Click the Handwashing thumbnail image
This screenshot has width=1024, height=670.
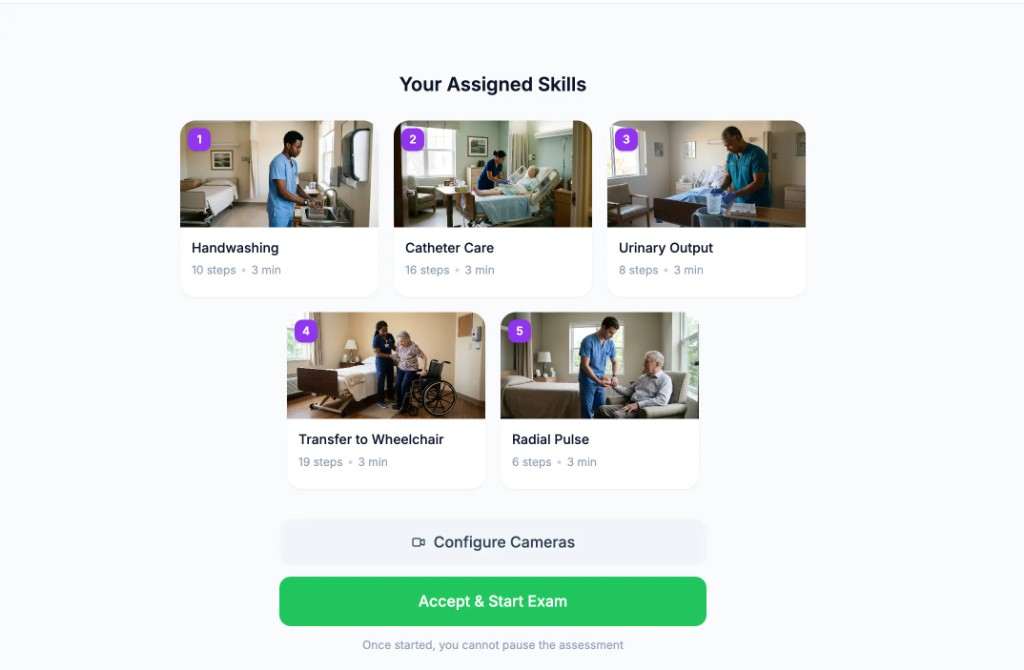278,173
